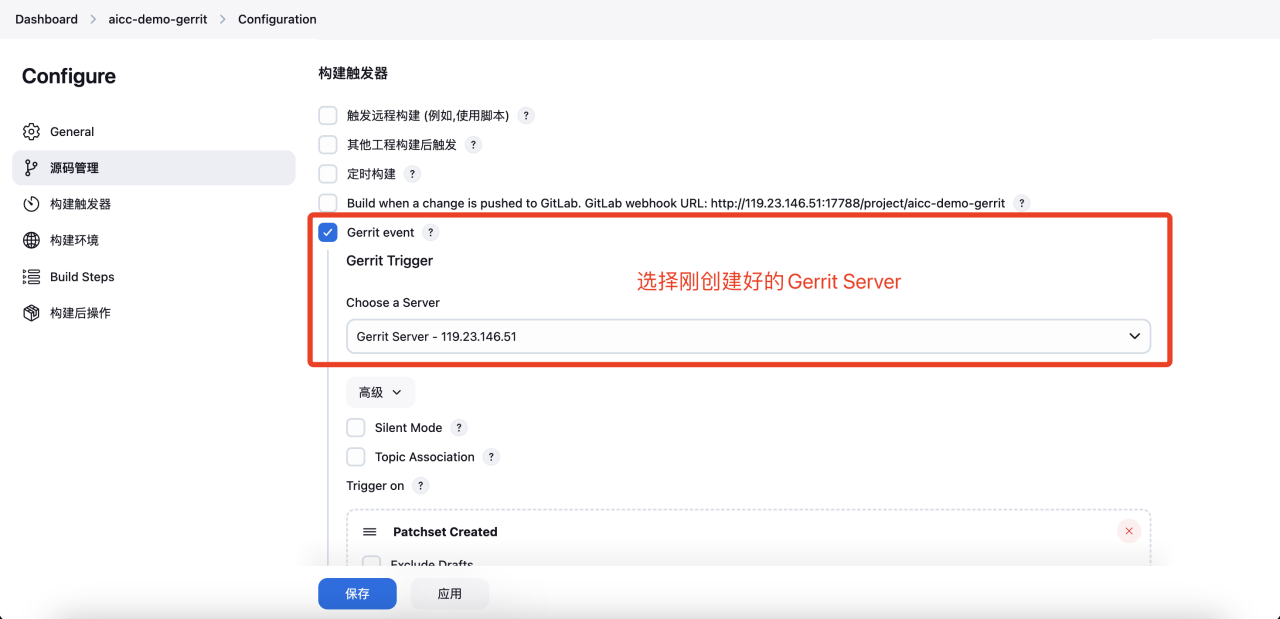
Task: Click the 源码管理 branch icon
Action: pos(31,168)
